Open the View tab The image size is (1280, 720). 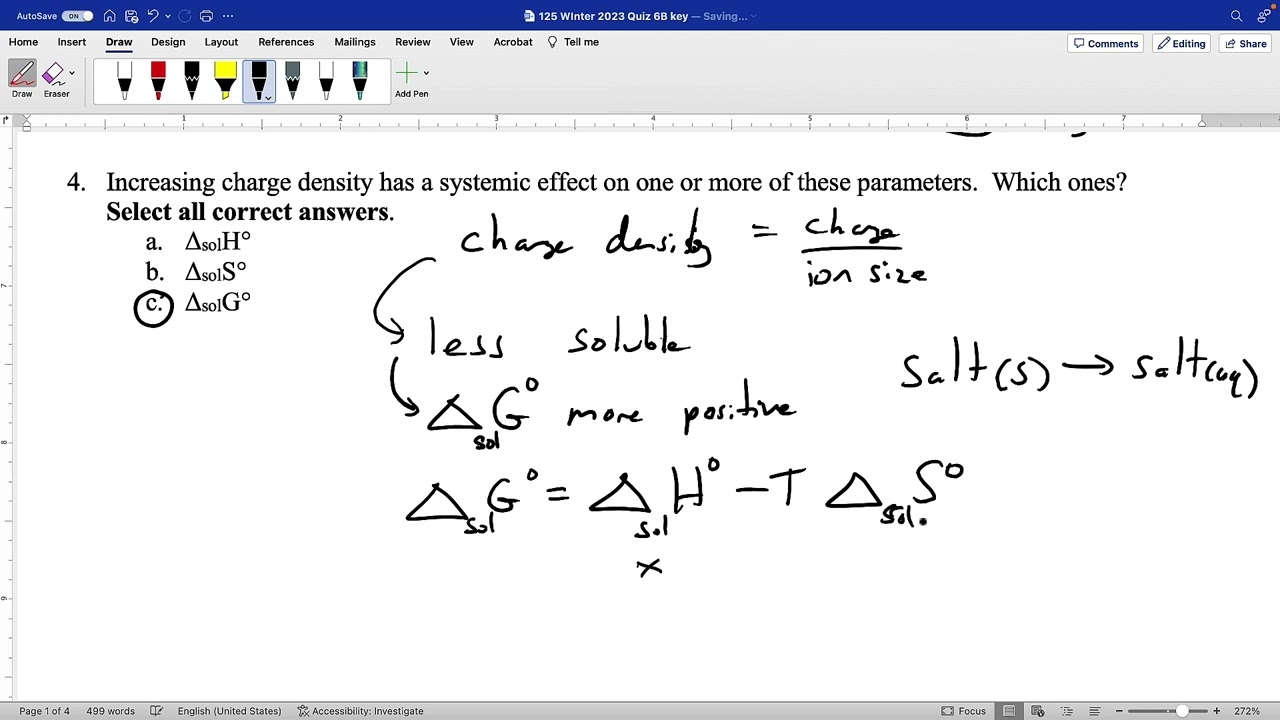coord(461,42)
